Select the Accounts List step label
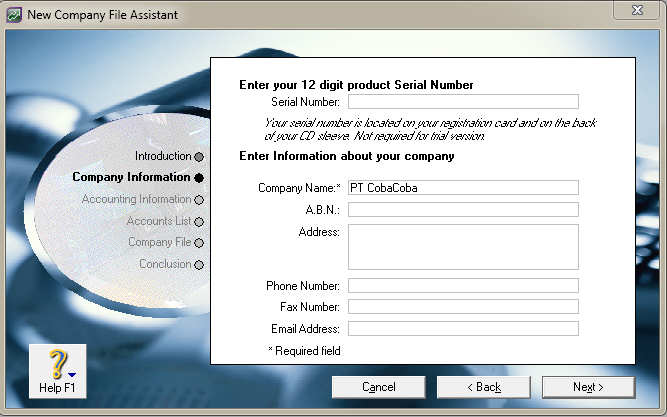667x417 pixels. 159,221
